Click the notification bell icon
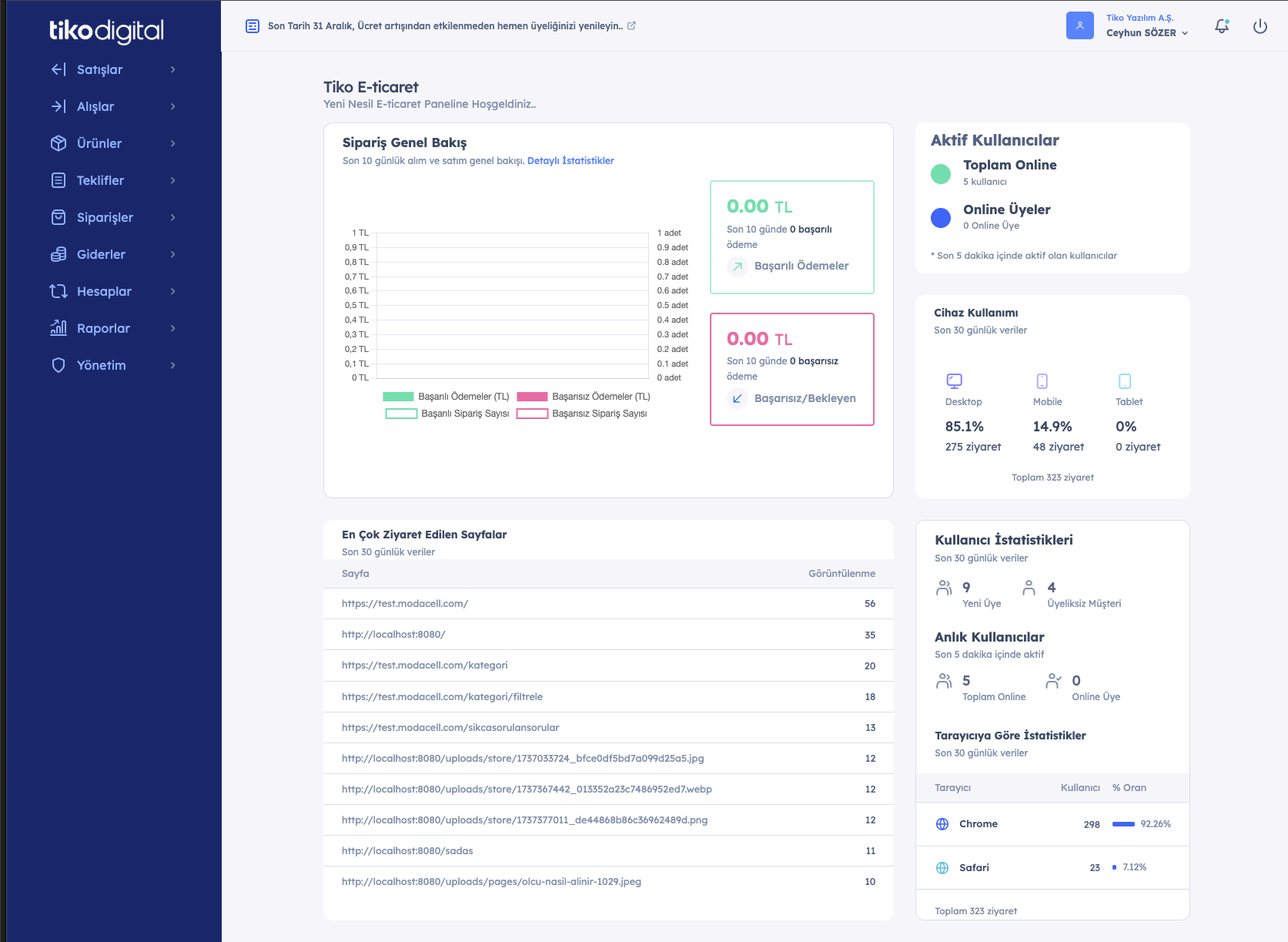 point(1222,26)
